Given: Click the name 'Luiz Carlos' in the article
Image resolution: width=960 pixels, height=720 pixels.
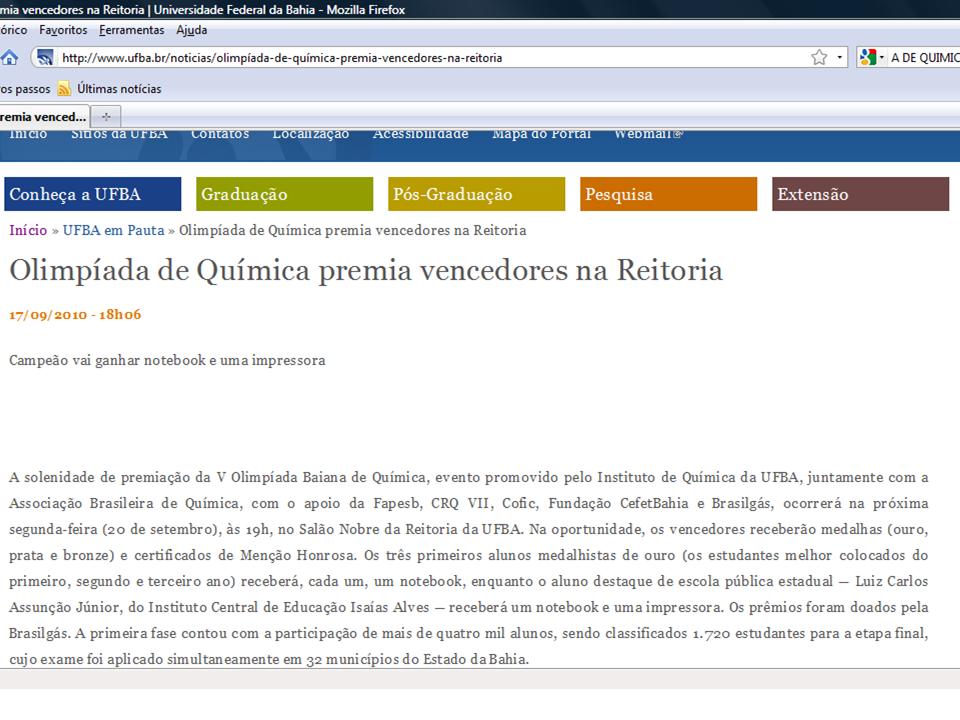Looking at the screenshot, I should point(891,582).
